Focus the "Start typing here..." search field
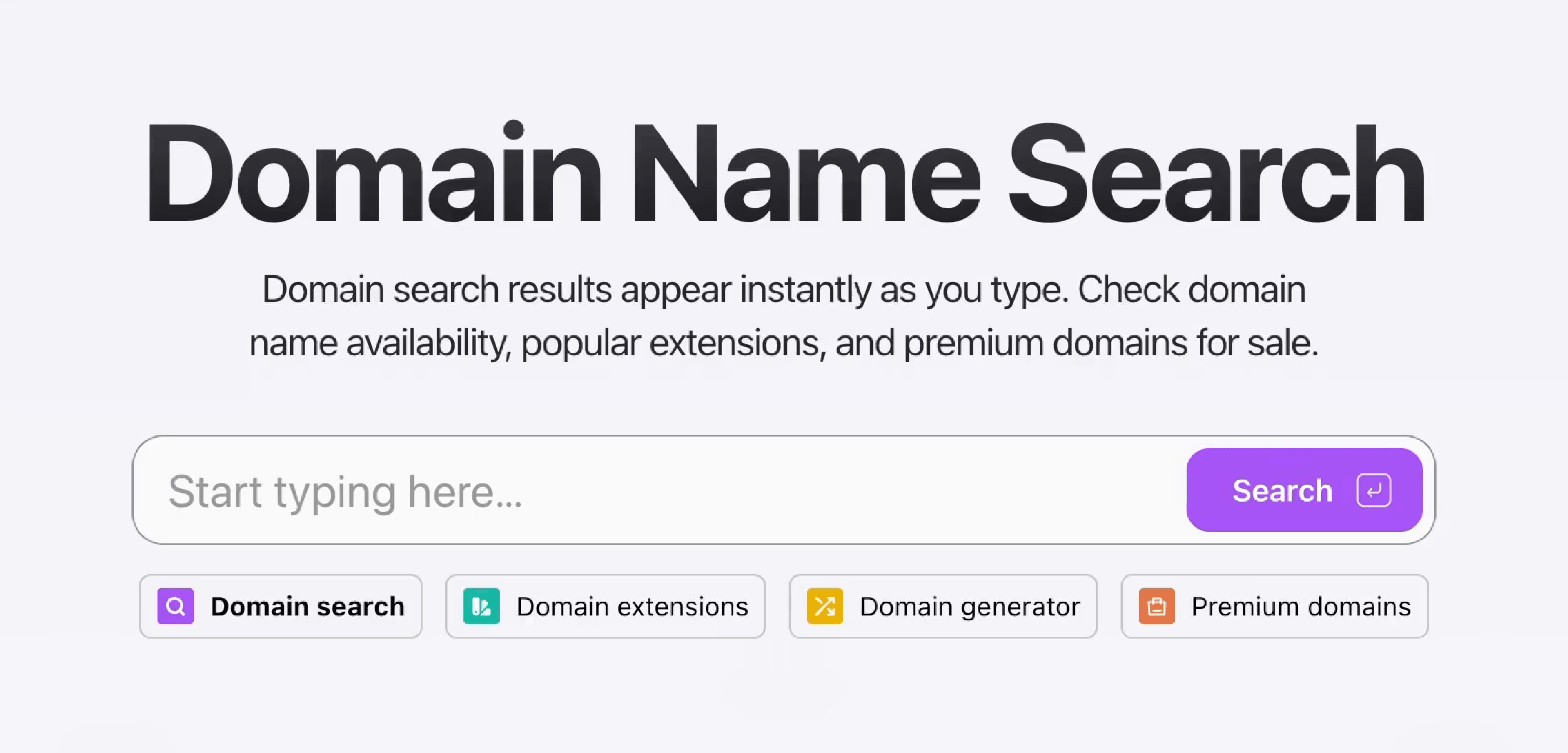The image size is (1568, 753). [x=345, y=491]
